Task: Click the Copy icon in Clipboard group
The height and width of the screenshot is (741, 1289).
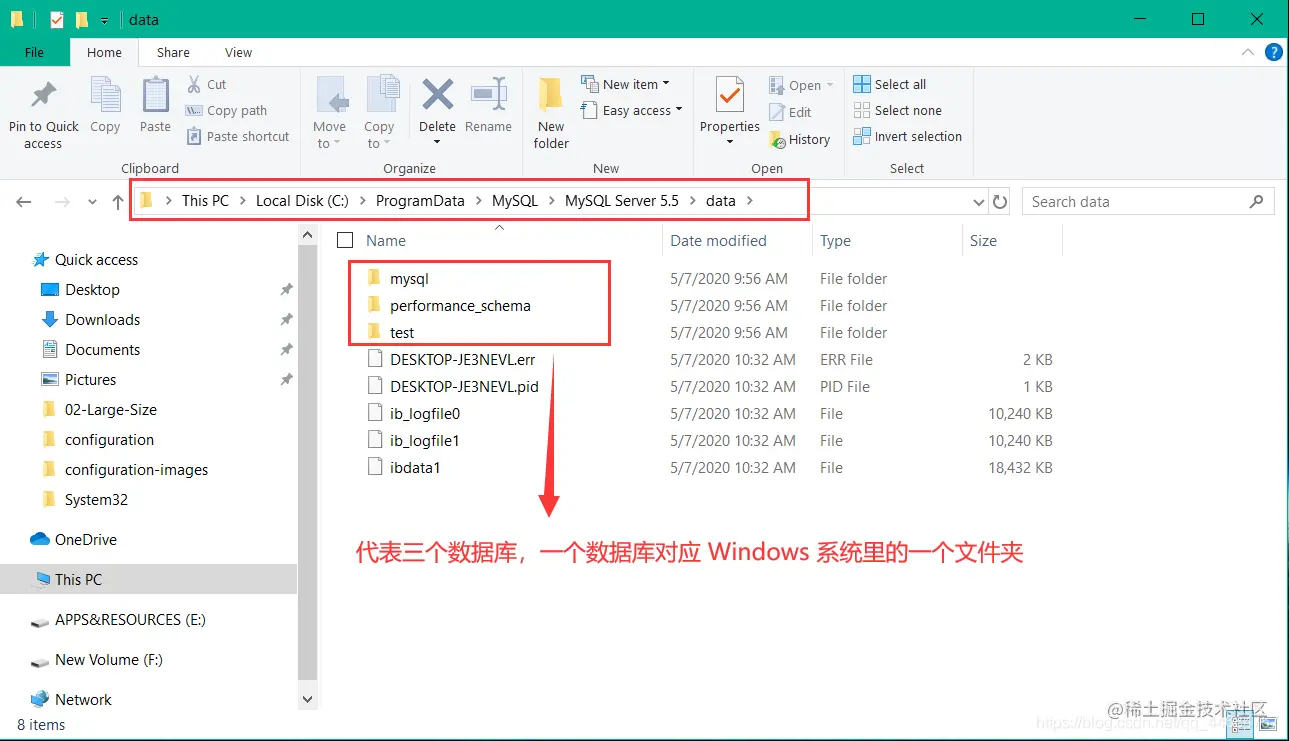Action: coord(105,96)
